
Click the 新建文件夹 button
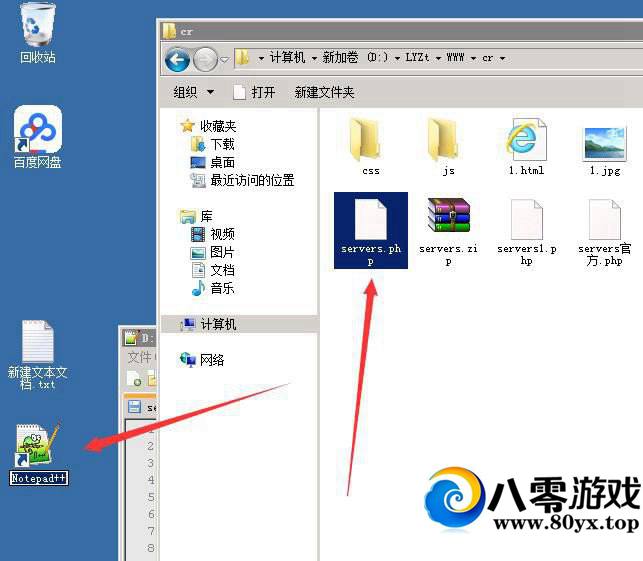click(x=324, y=92)
